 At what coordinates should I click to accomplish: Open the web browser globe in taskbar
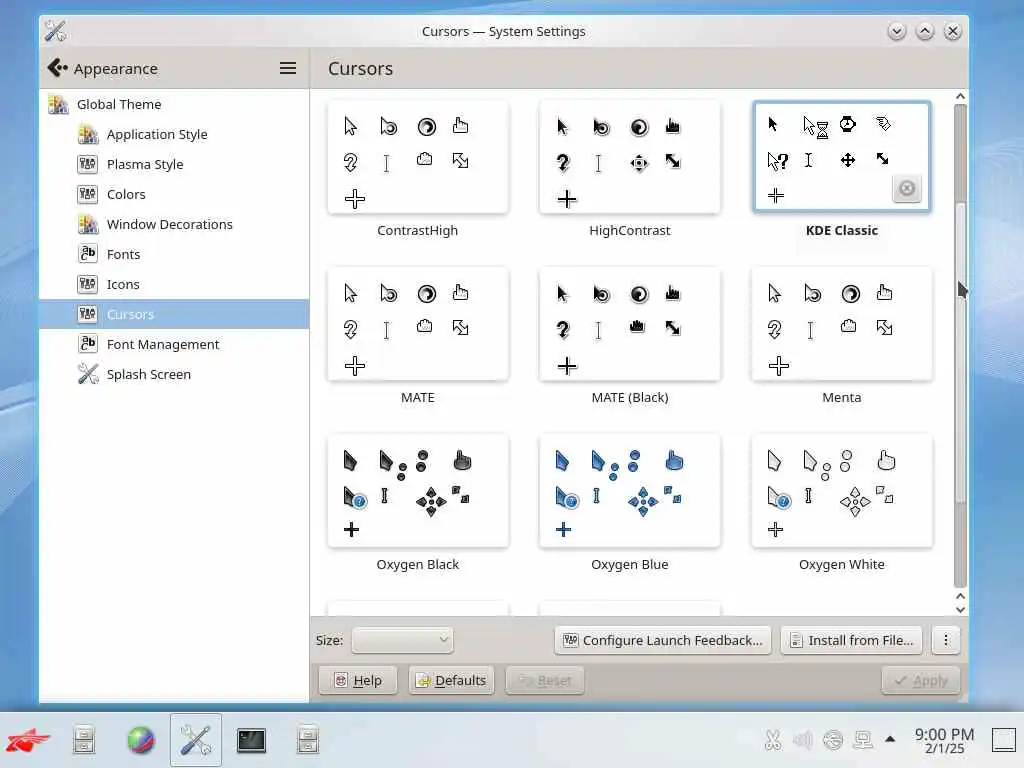point(141,740)
